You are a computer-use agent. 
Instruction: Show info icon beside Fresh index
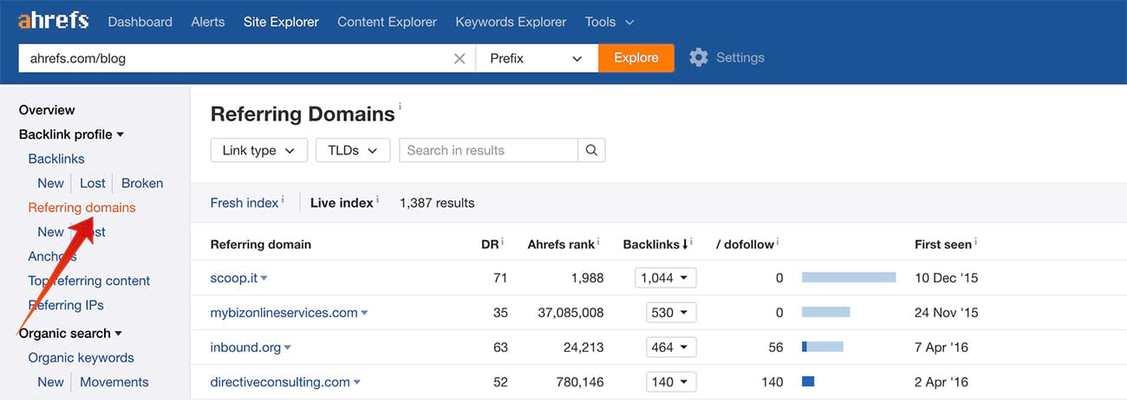point(282,200)
